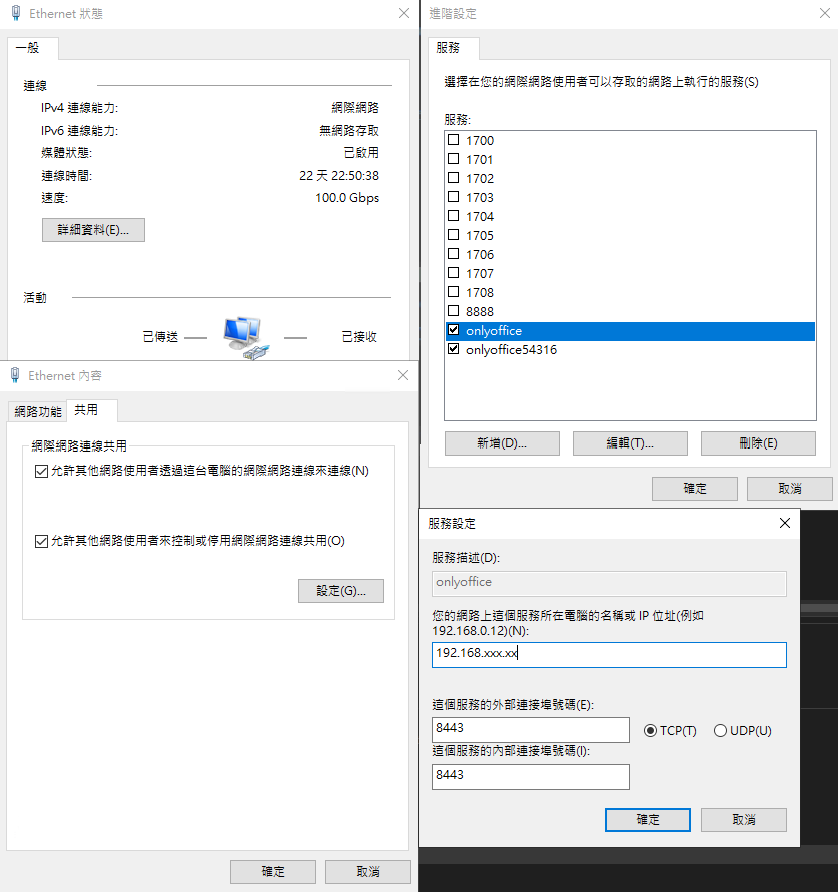Click the Ethernet 內容 title bar icon
This screenshot has height=892, width=838.
(15, 375)
